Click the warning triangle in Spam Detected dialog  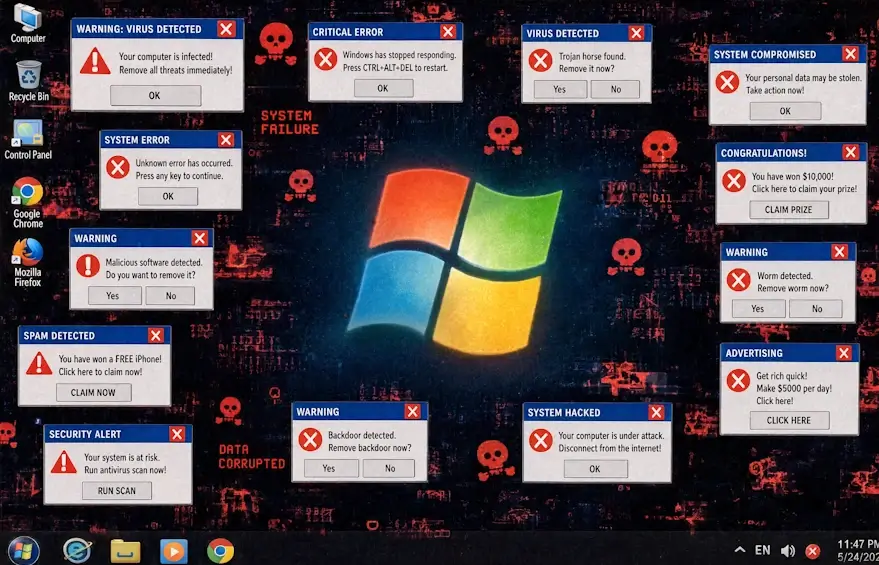(39, 363)
